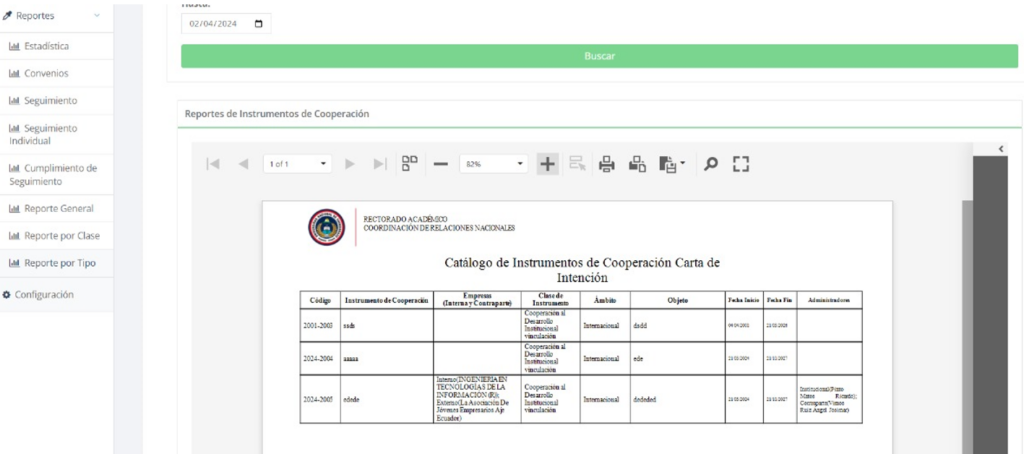Click RECTORADO ACADÉMICO header text
The height and width of the screenshot is (454, 1024).
(x=406, y=219)
